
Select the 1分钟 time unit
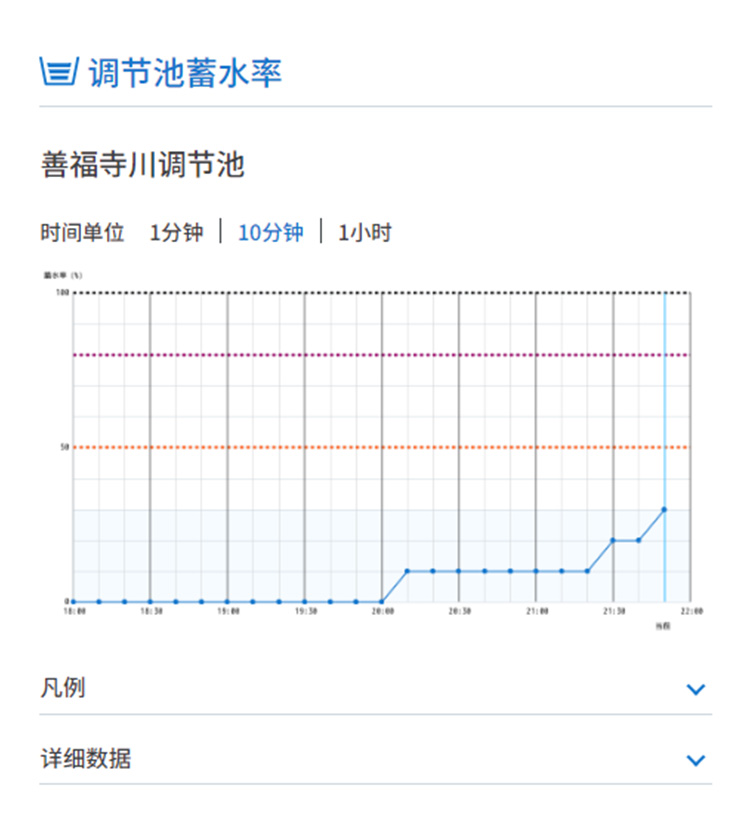176,232
